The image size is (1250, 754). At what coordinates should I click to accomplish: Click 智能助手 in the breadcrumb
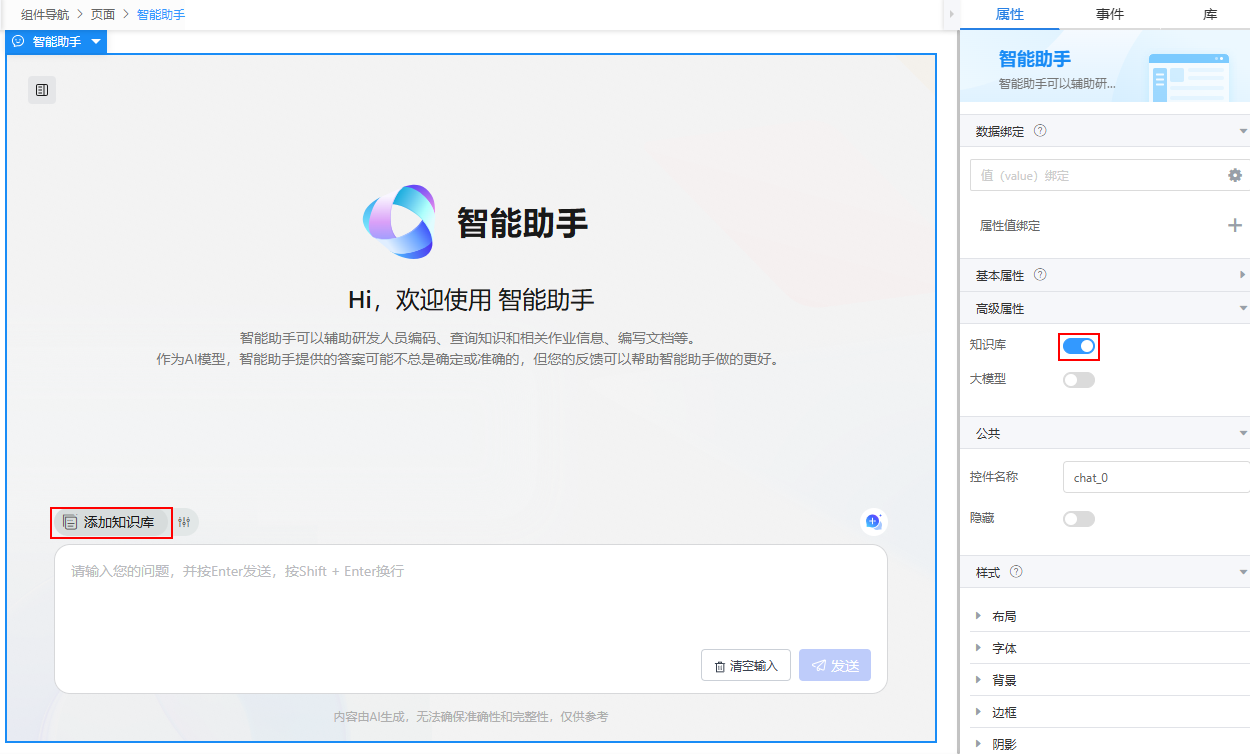tap(161, 15)
